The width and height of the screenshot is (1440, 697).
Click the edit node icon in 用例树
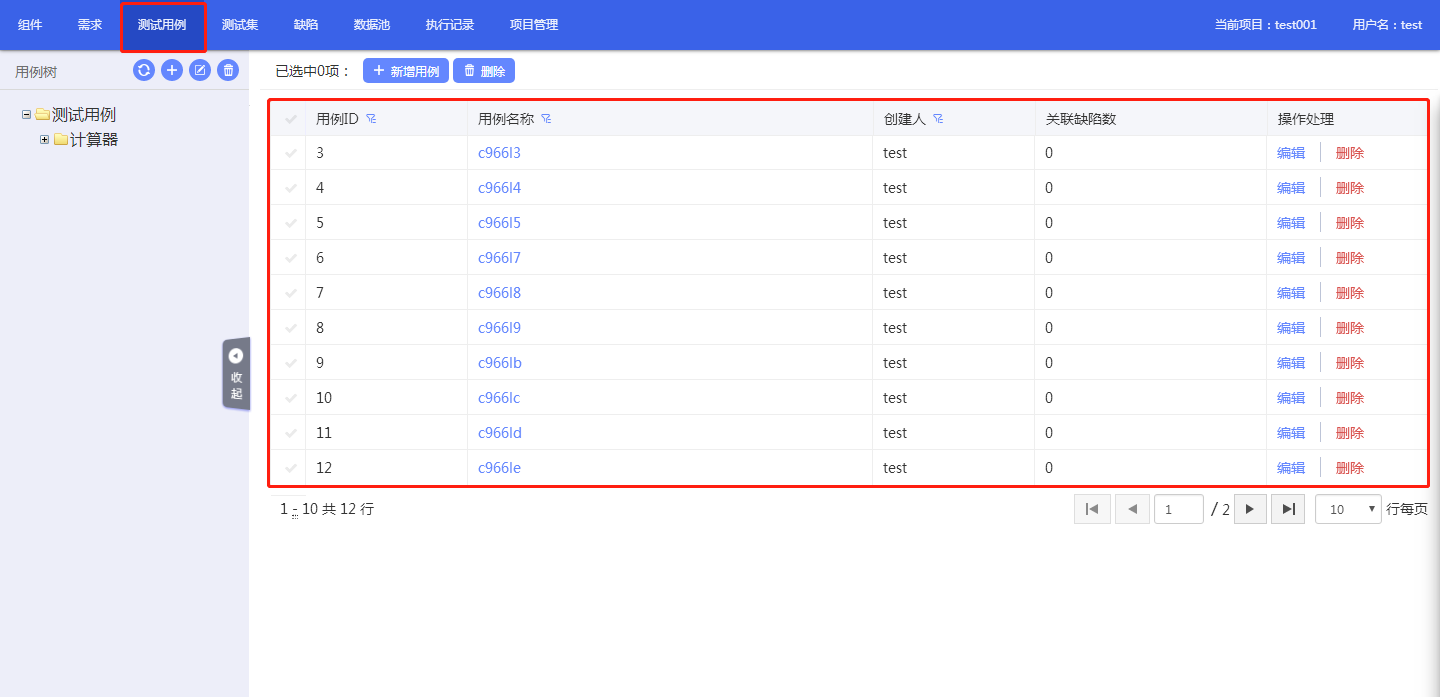click(x=200, y=70)
